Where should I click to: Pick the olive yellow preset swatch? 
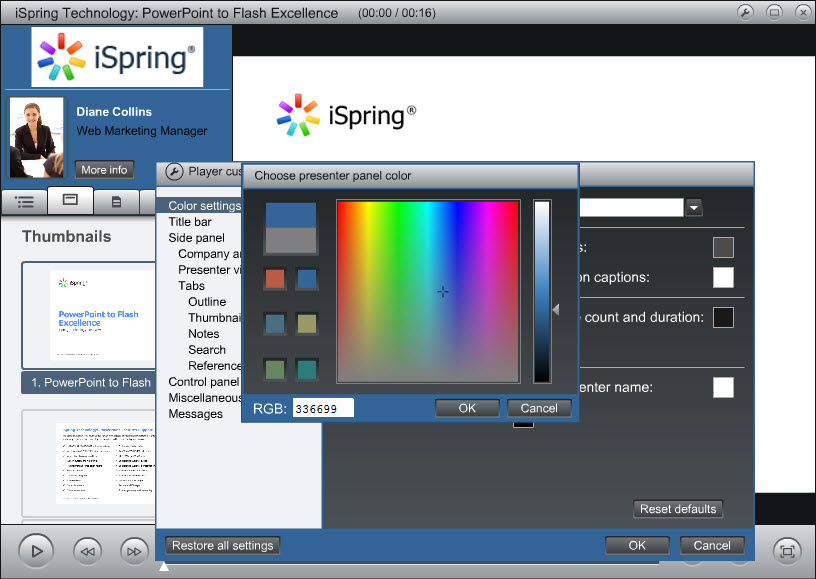click(307, 324)
